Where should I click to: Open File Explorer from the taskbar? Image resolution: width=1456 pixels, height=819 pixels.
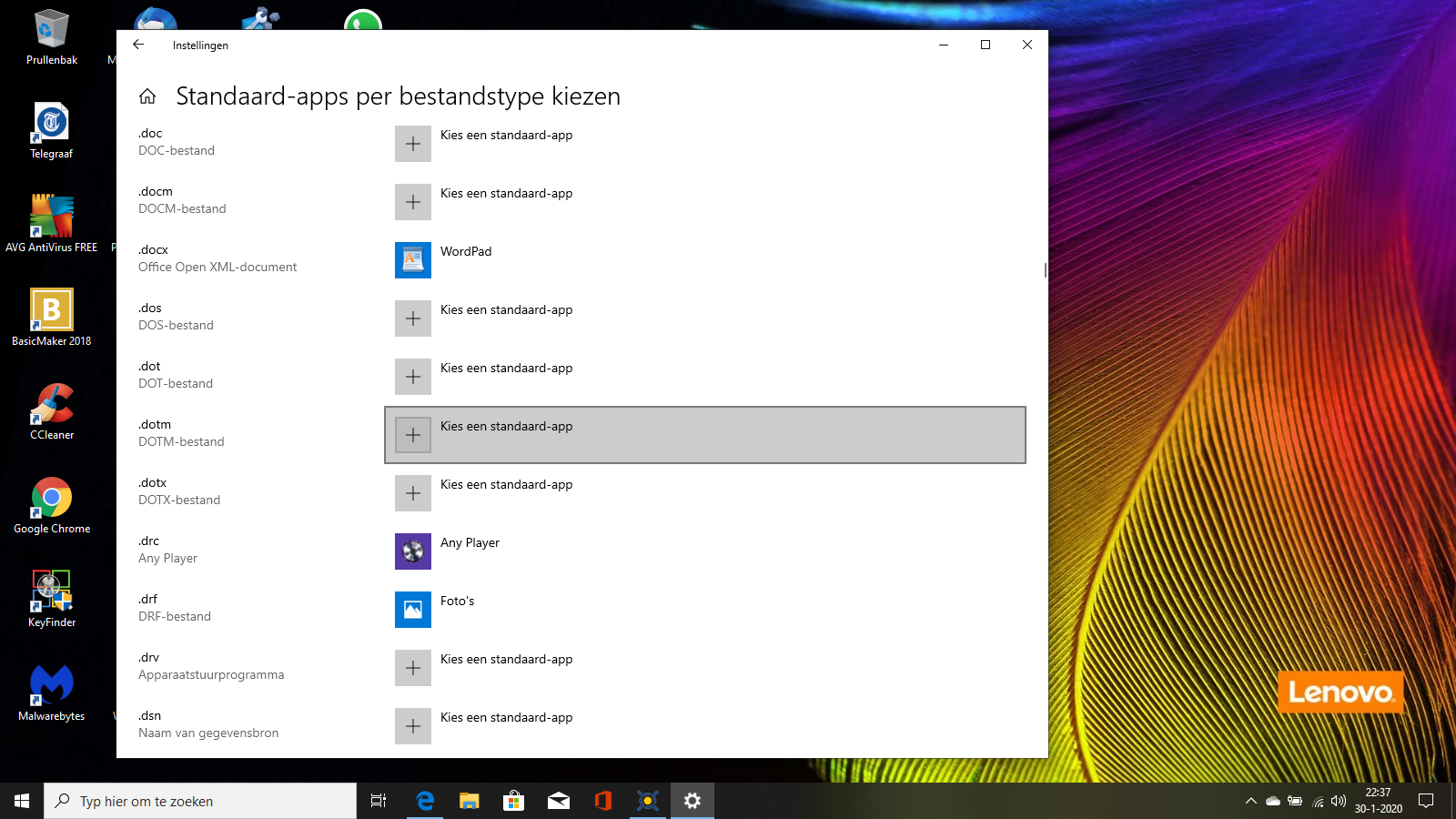[x=469, y=801]
